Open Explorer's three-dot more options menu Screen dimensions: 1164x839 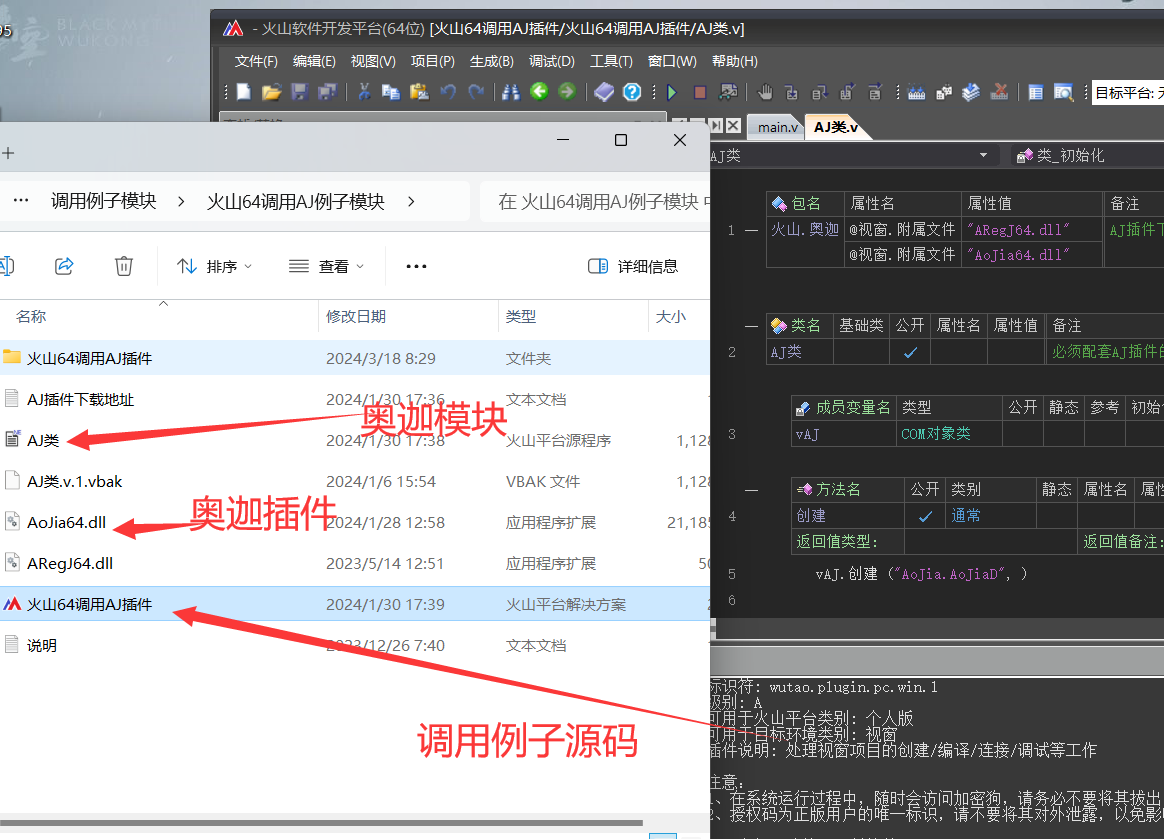pyautogui.click(x=416, y=266)
